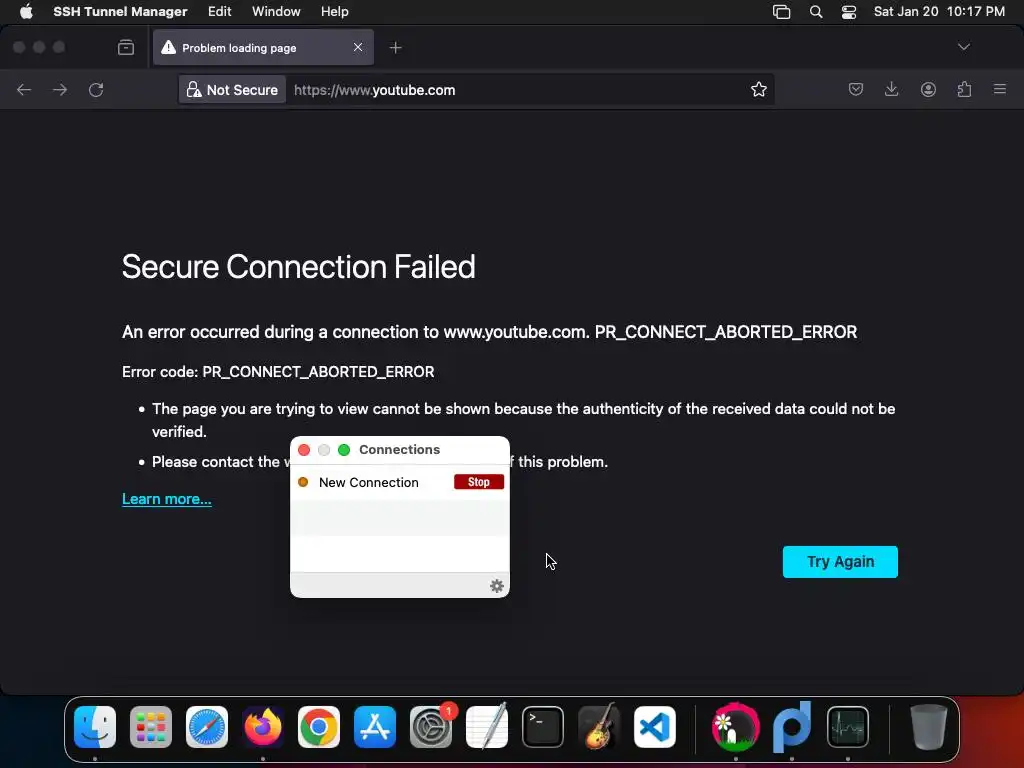Open a new tab with plus button
Image resolution: width=1024 pixels, height=768 pixels.
tap(396, 48)
